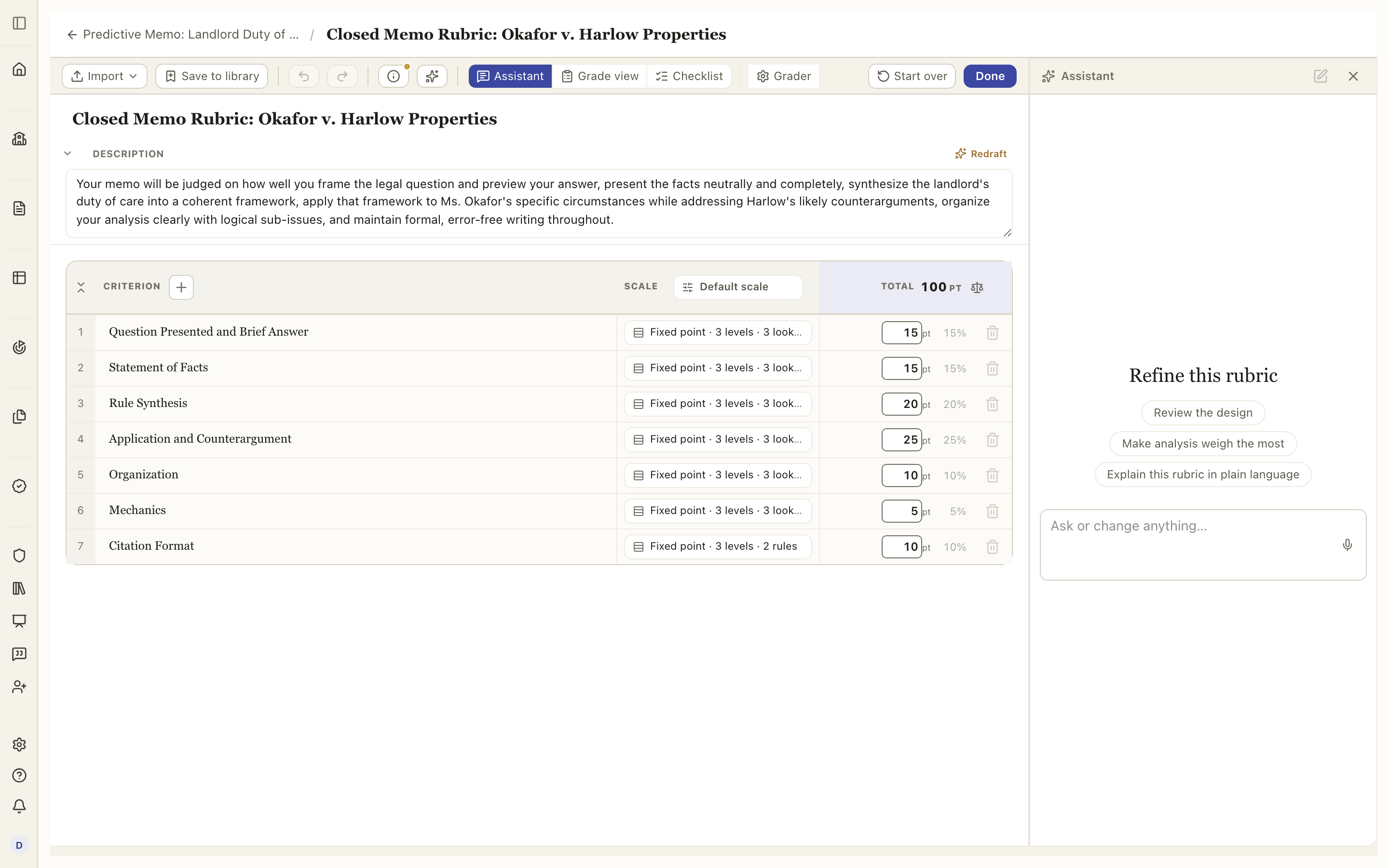Screen dimensions: 1389x868
Task: Open the help question-mark icon
Action: [19, 775]
